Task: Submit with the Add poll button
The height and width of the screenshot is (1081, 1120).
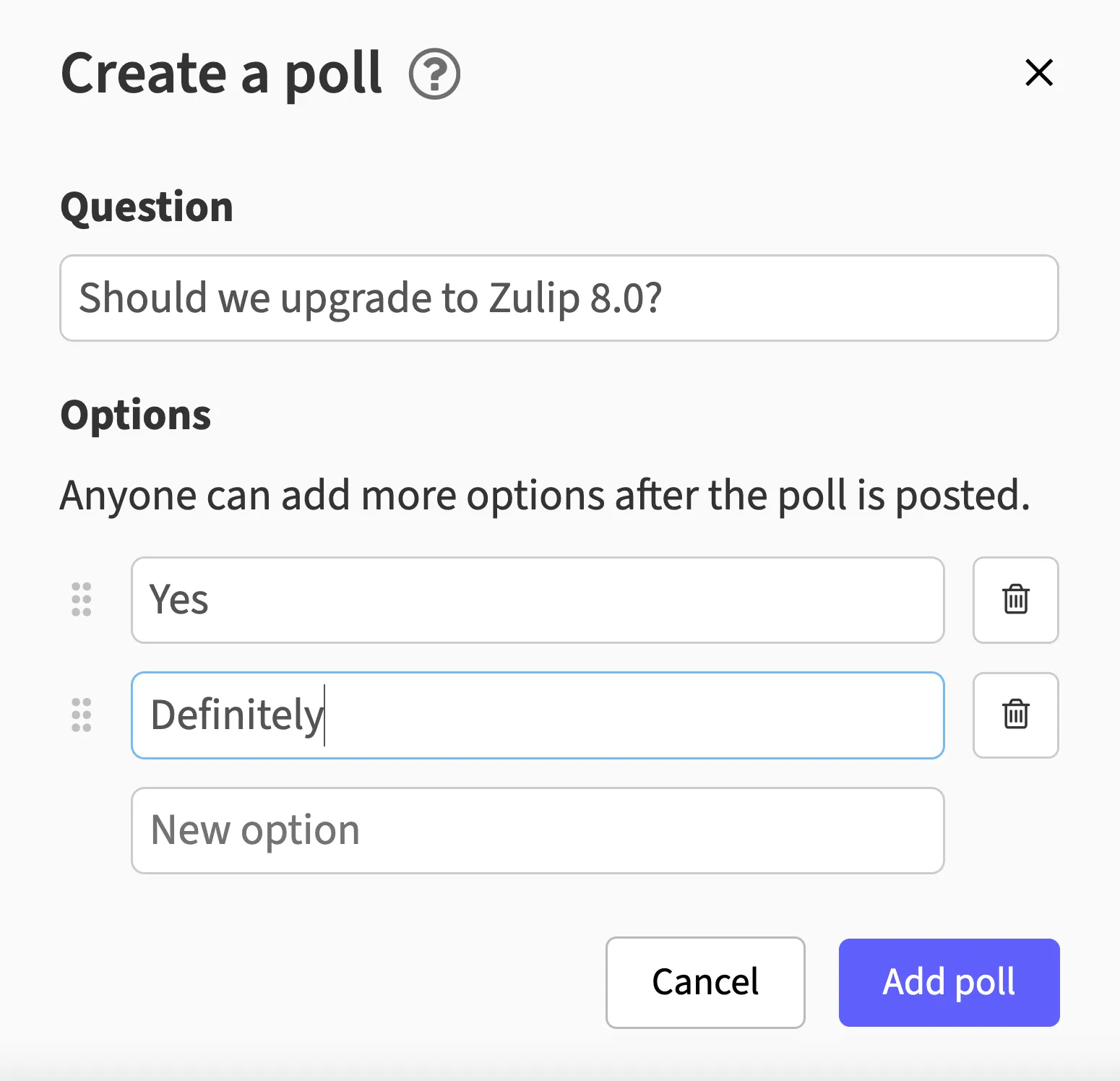Action: point(949,982)
